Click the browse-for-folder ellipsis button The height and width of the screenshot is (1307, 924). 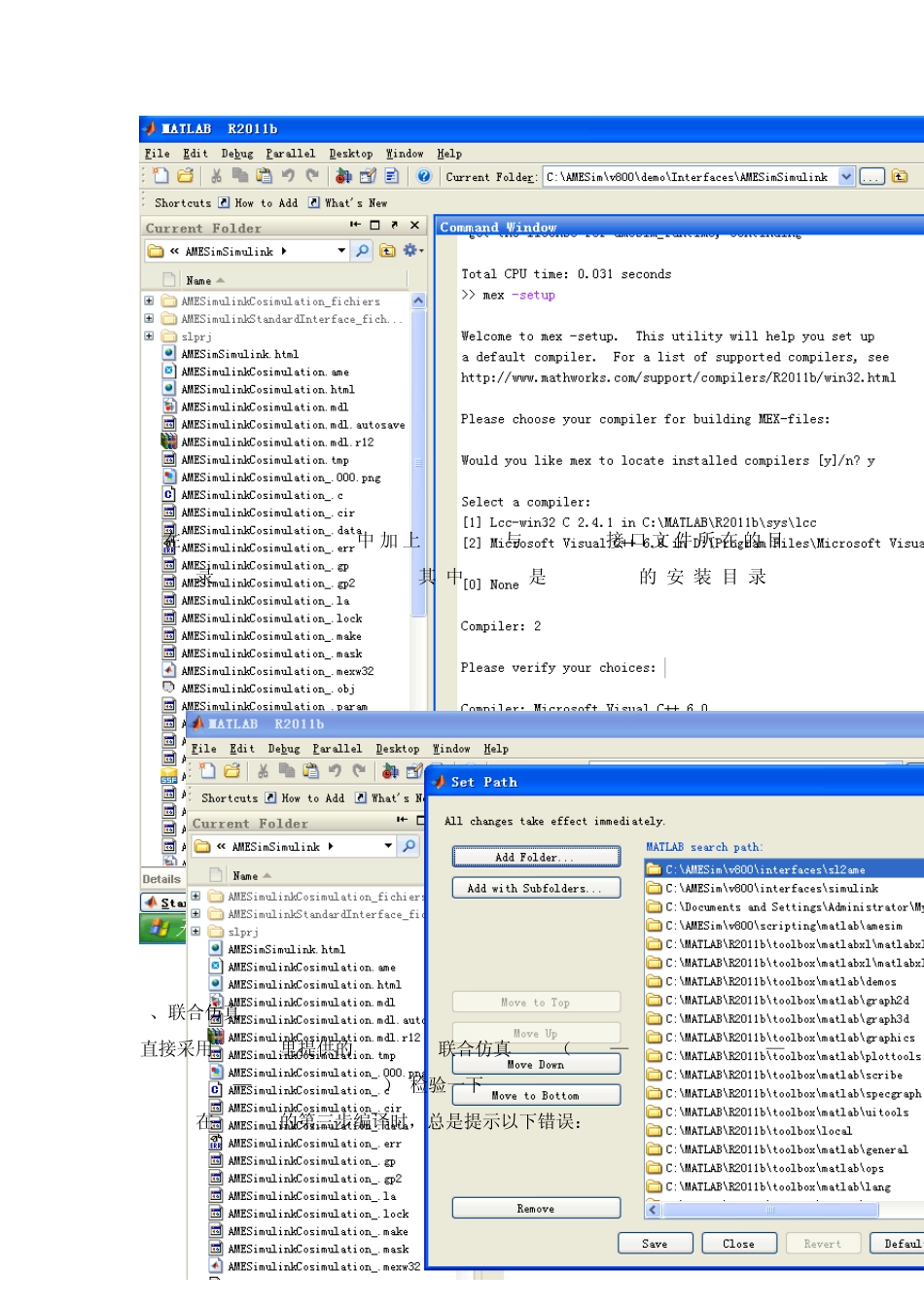[x=871, y=177]
